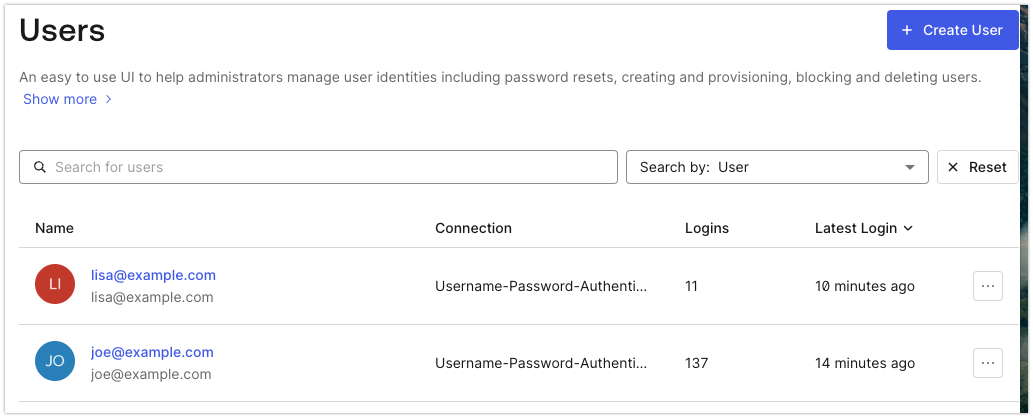Click joe's Username-Password-Authenti... connection cell
This screenshot has width=1033, height=418.
click(541, 363)
